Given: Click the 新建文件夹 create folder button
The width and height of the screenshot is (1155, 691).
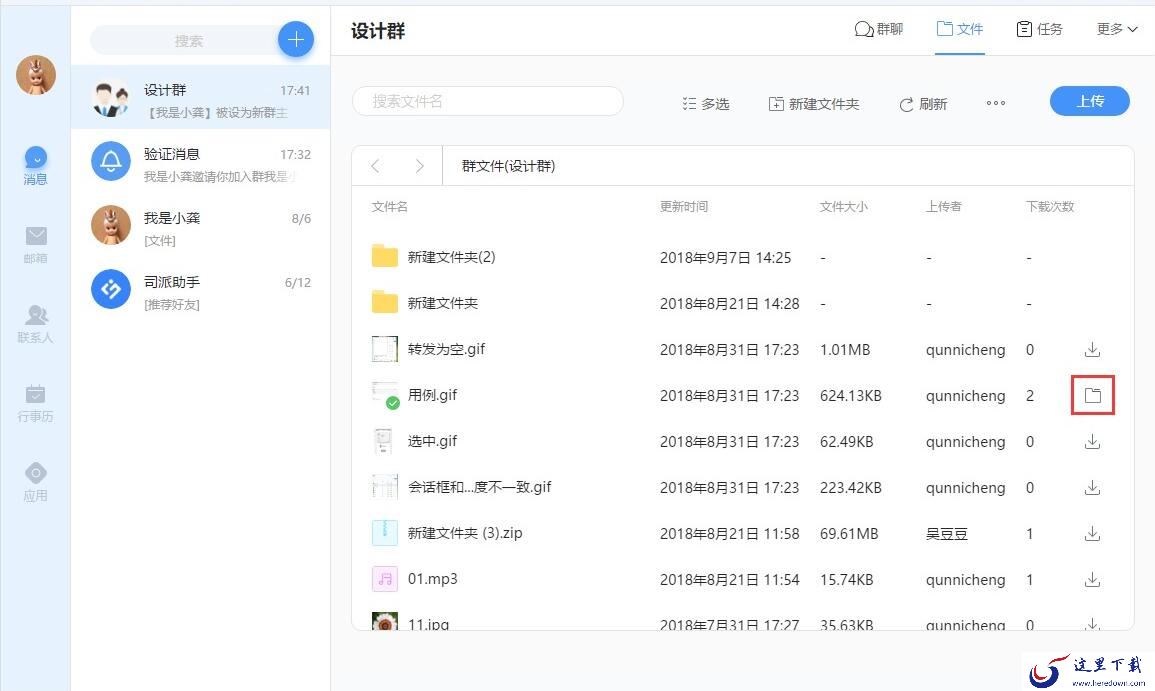Looking at the screenshot, I should [813, 104].
